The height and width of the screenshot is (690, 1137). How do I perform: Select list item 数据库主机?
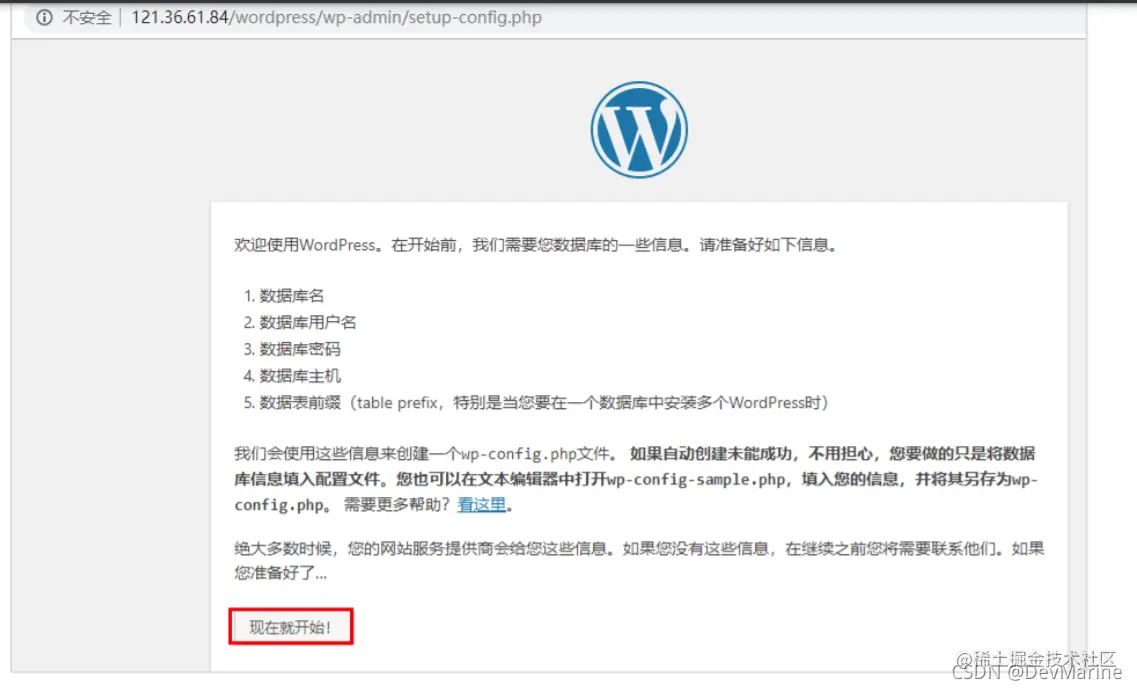pos(299,376)
